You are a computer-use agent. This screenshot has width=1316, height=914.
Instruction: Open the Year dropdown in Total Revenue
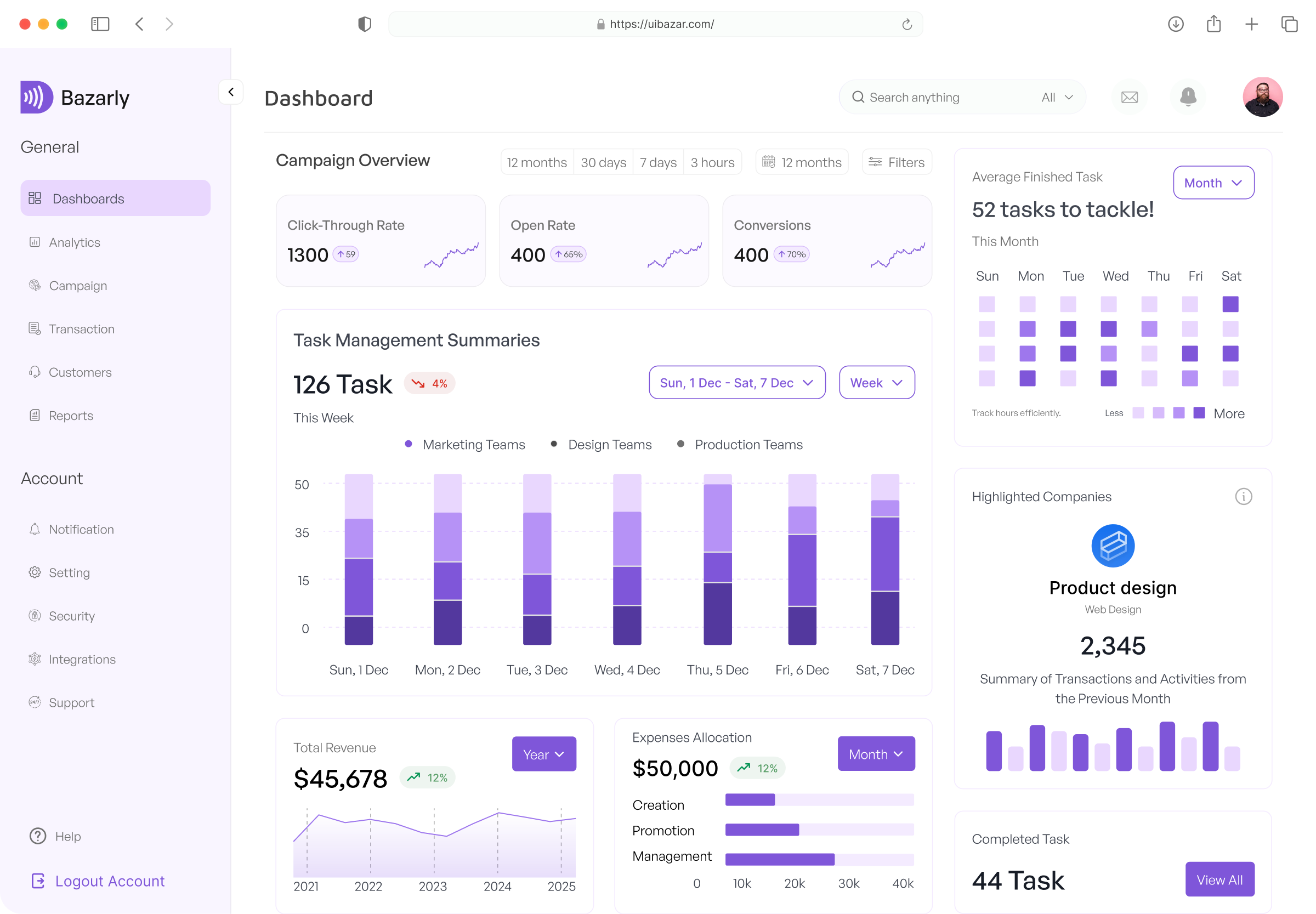(x=543, y=754)
